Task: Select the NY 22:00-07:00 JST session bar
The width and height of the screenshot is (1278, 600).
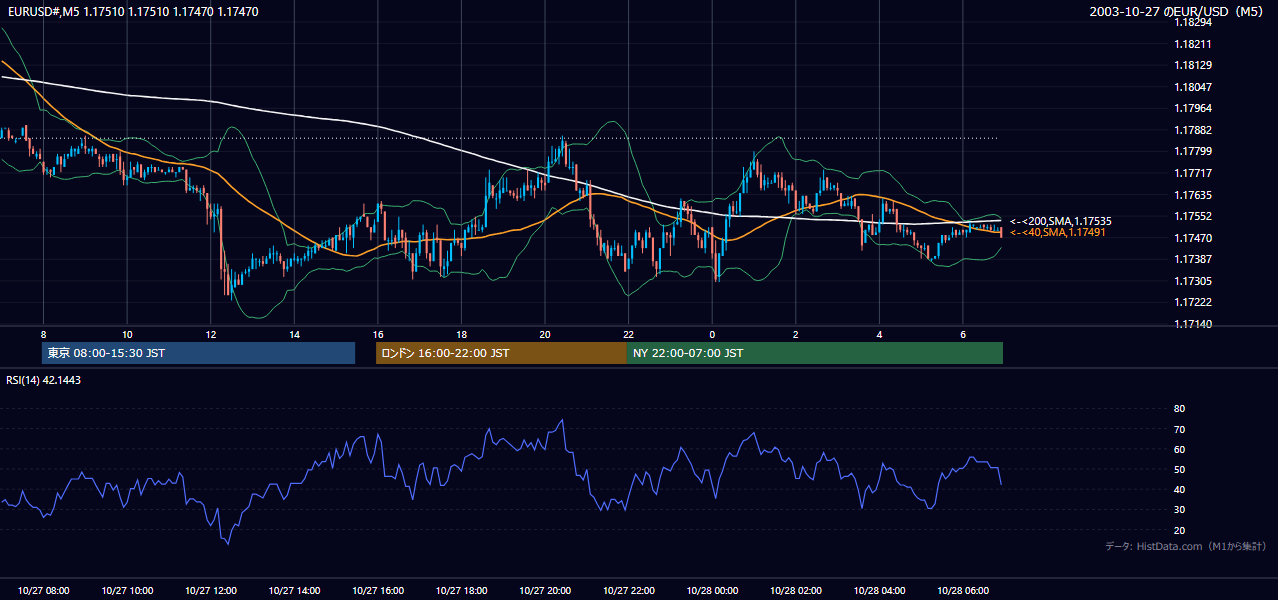Action: (x=815, y=353)
